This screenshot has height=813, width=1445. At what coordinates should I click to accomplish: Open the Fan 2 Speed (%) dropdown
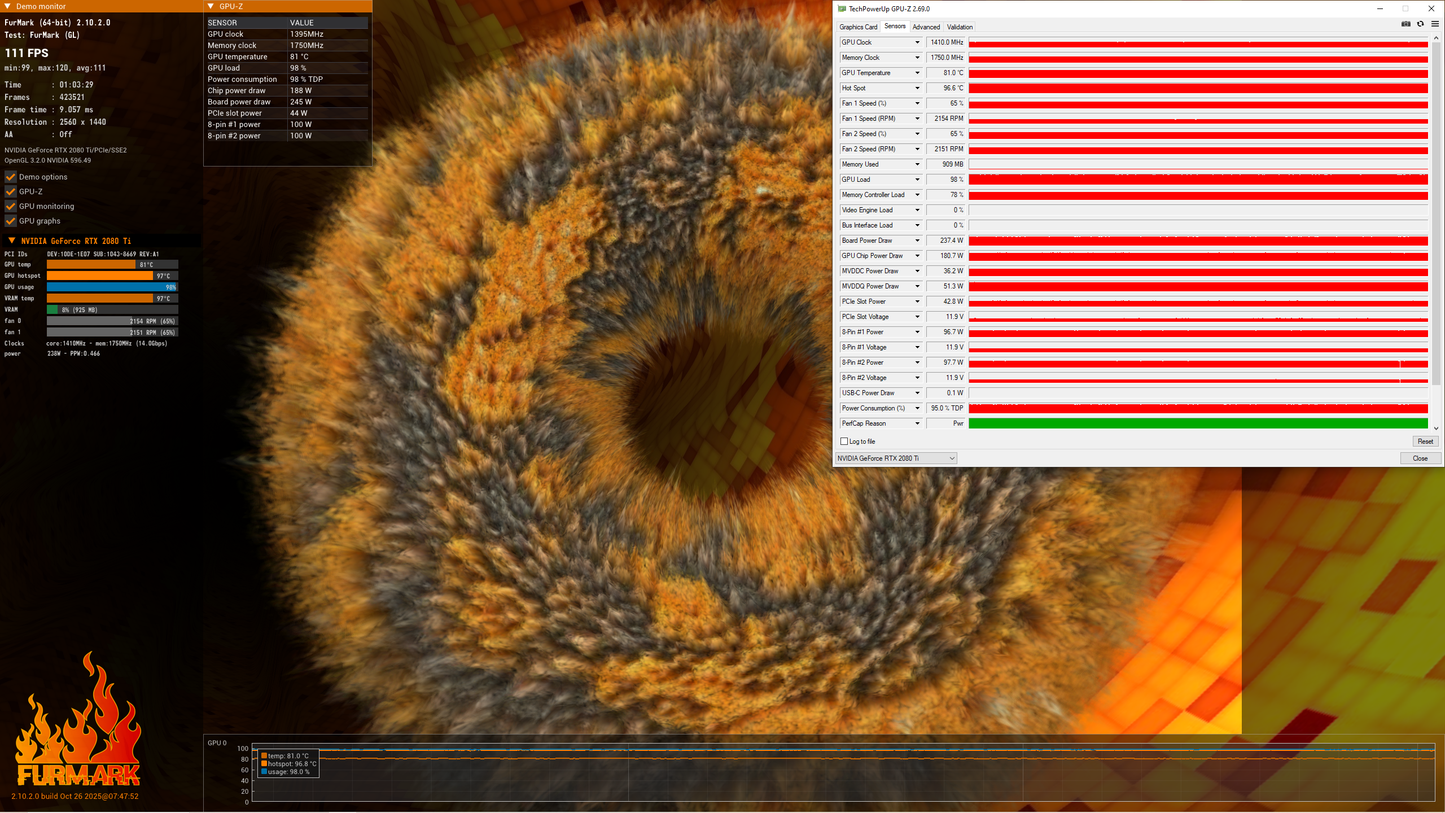coord(917,134)
